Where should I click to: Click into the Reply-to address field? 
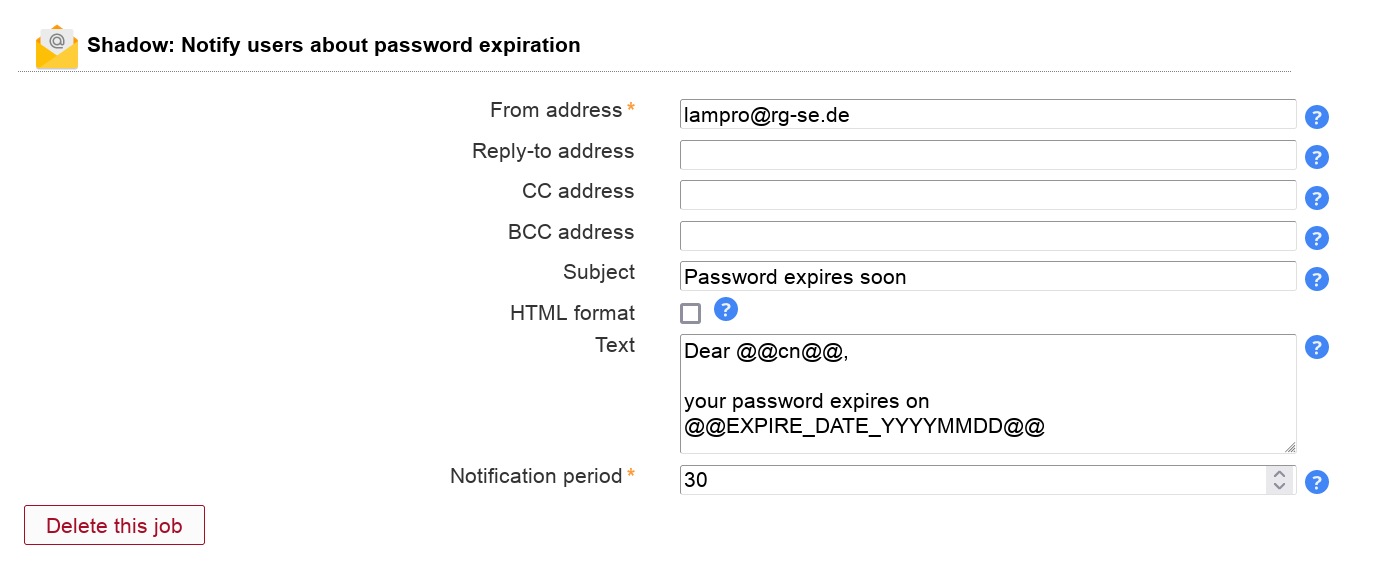pos(987,155)
